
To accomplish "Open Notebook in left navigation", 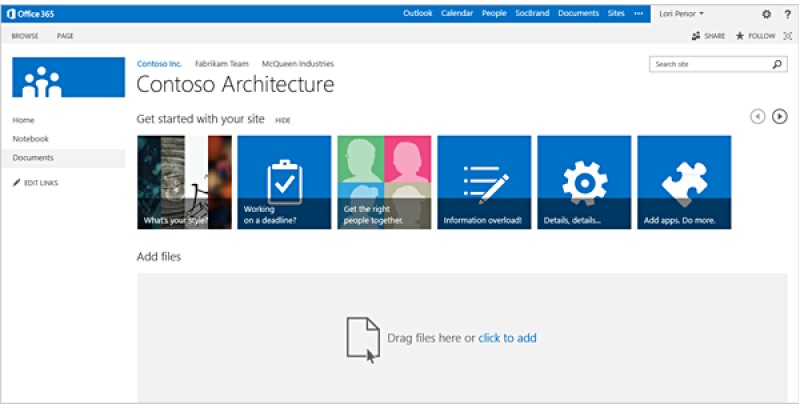I will pos(31,139).
